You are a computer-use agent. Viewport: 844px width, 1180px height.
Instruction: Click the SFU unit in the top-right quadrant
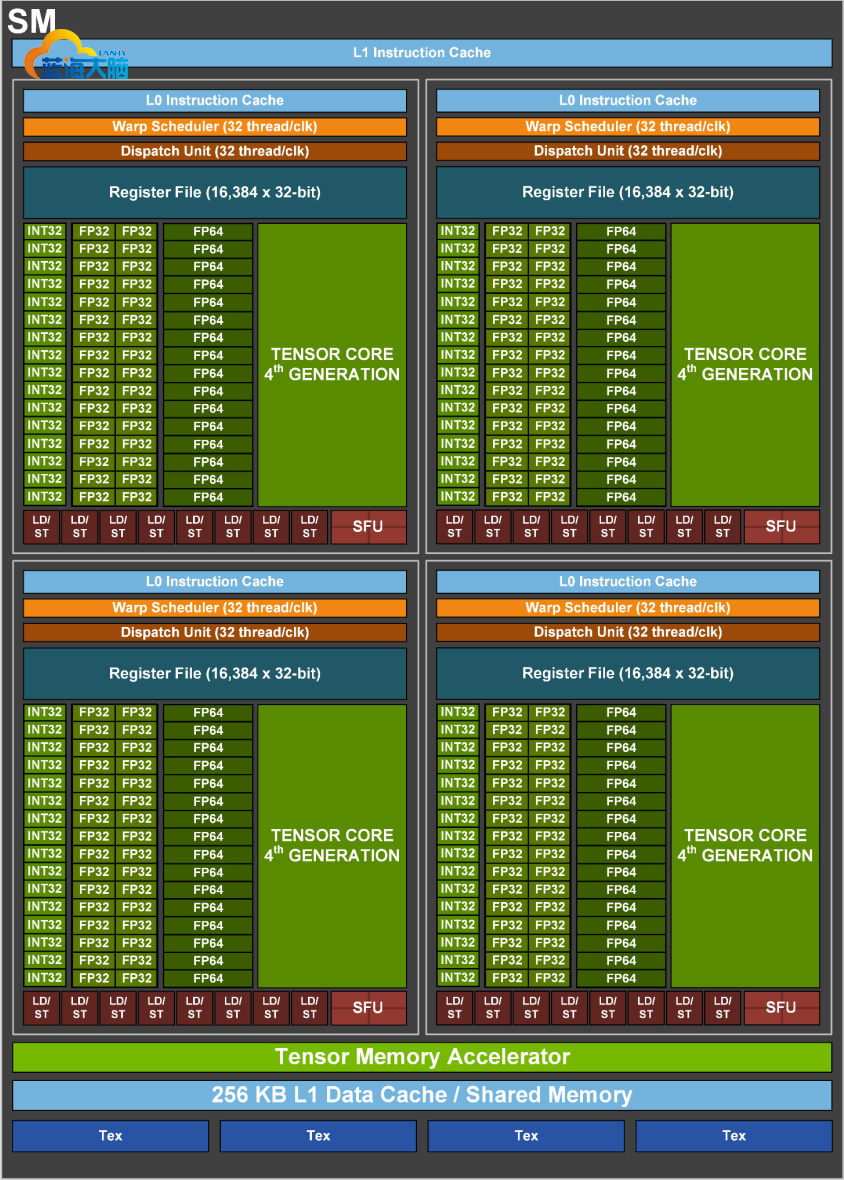pyautogui.click(x=782, y=526)
